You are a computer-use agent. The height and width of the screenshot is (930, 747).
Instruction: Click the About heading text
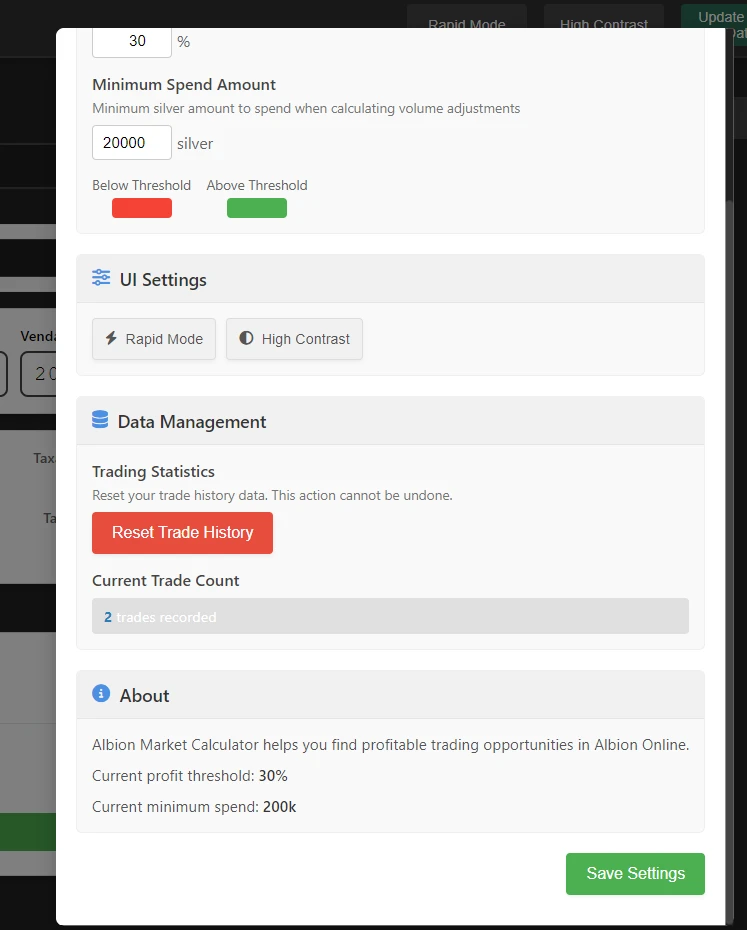145,696
